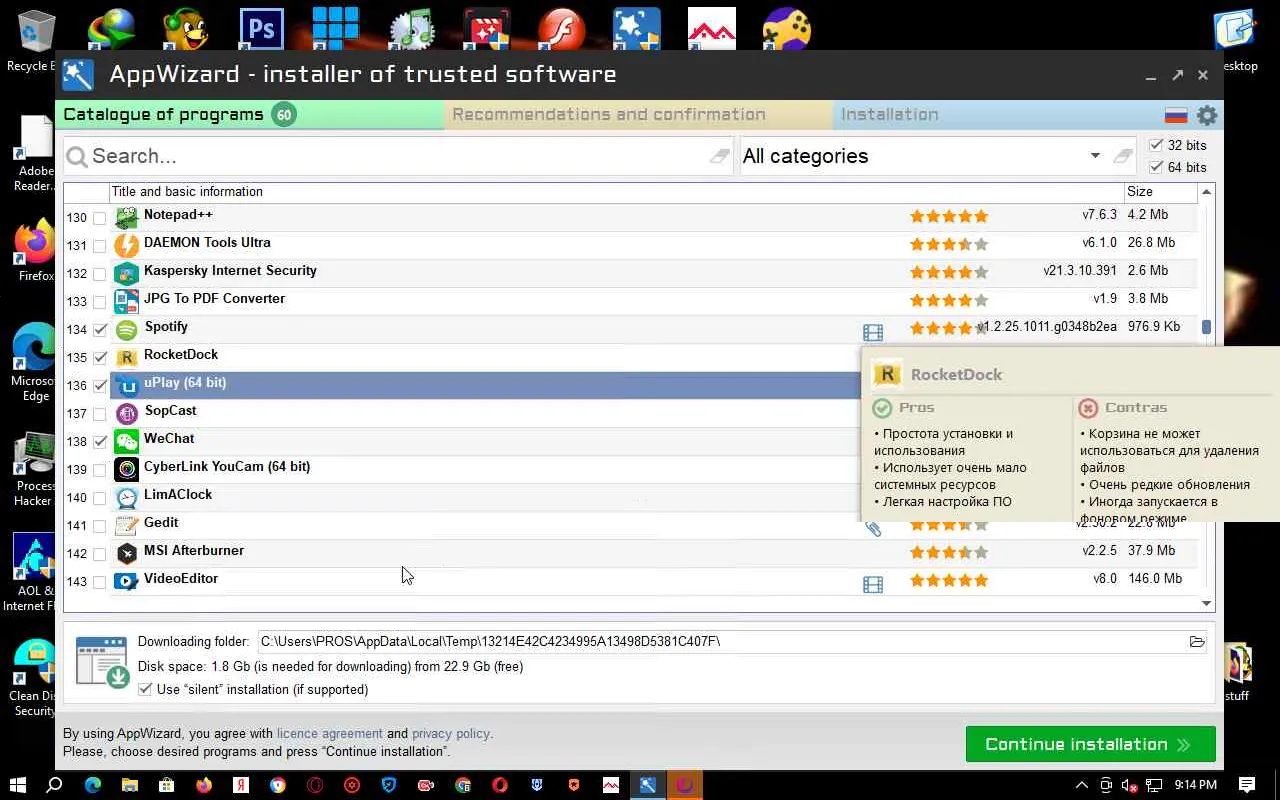The image size is (1280, 800).
Task: Browse for downloading folder via folder icon
Action: tap(1197, 642)
